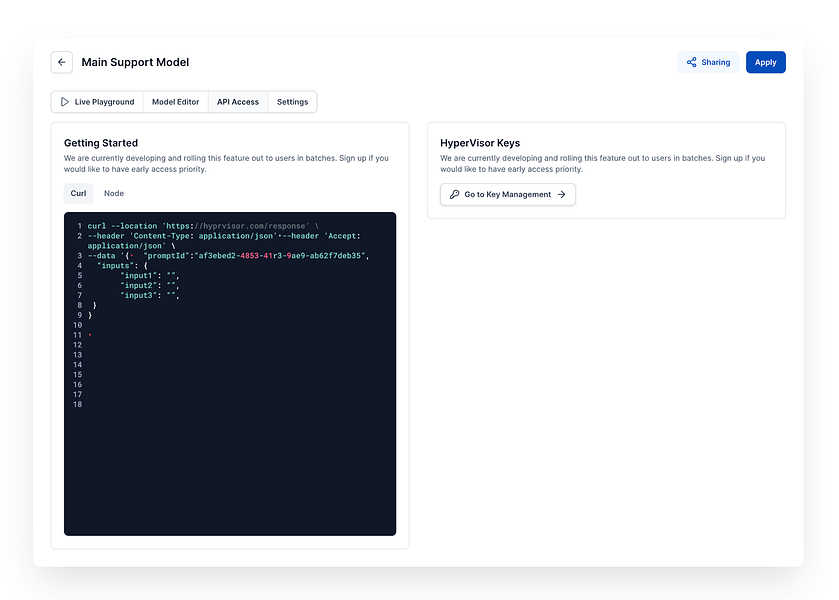Click the HyperVisor Keys heading

(480, 143)
